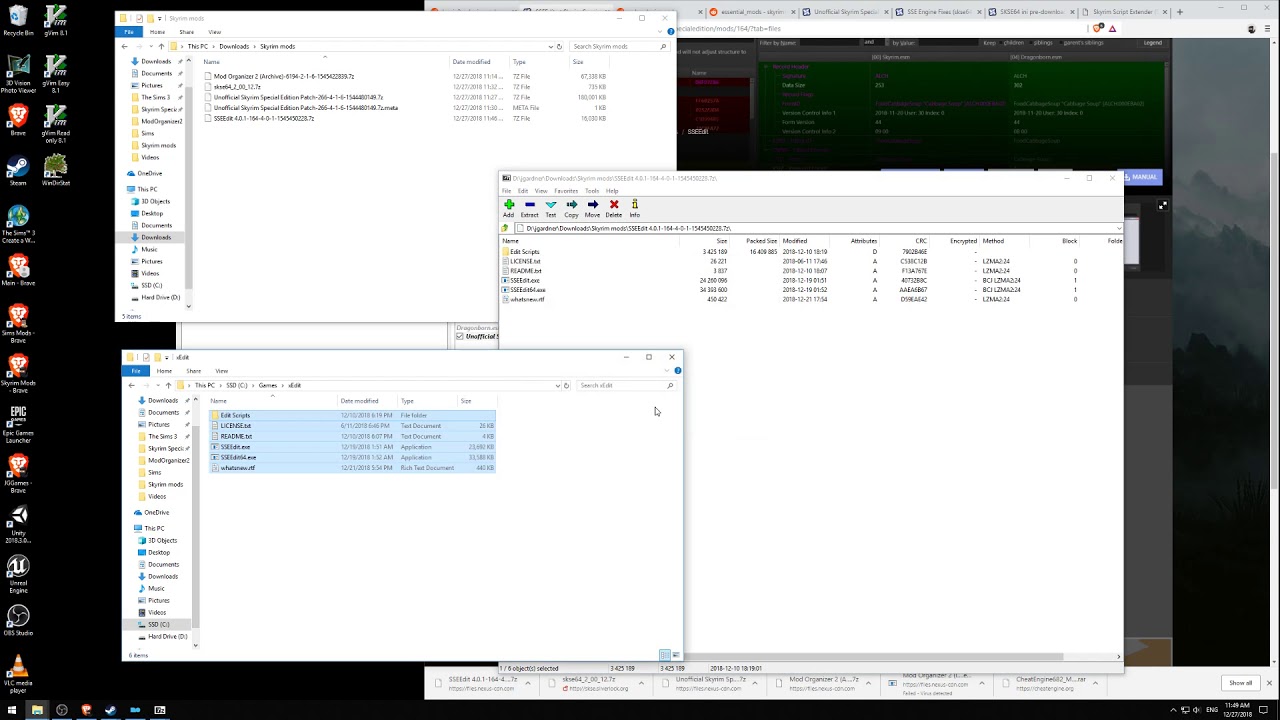The height and width of the screenshot is (720, 1280).
Task: Click the up arrow in Skyrim mods Explorer
Action: (161, 46)
